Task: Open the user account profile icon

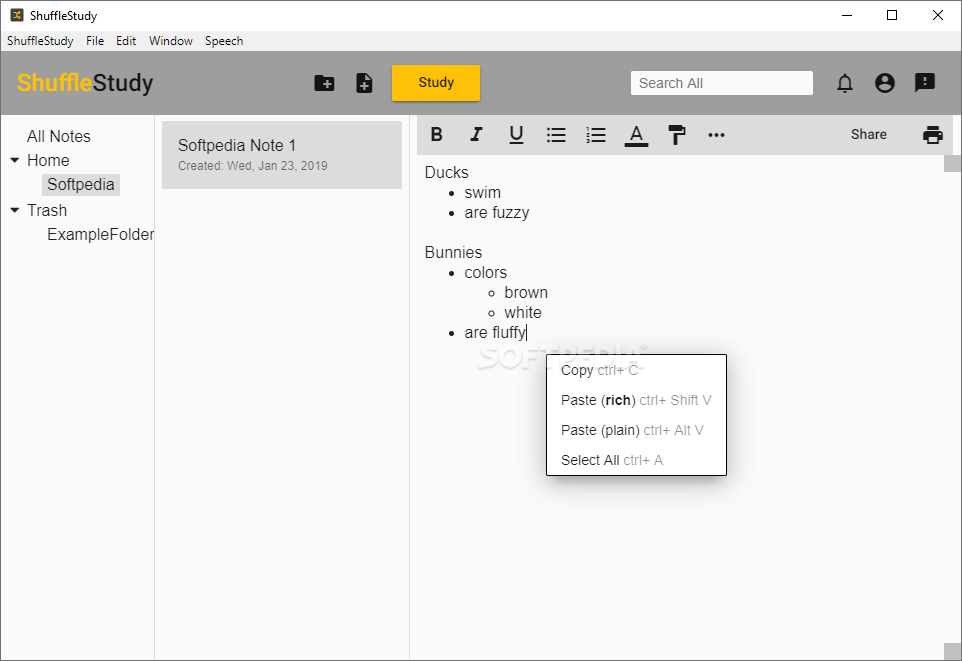Action: [885, 83]
